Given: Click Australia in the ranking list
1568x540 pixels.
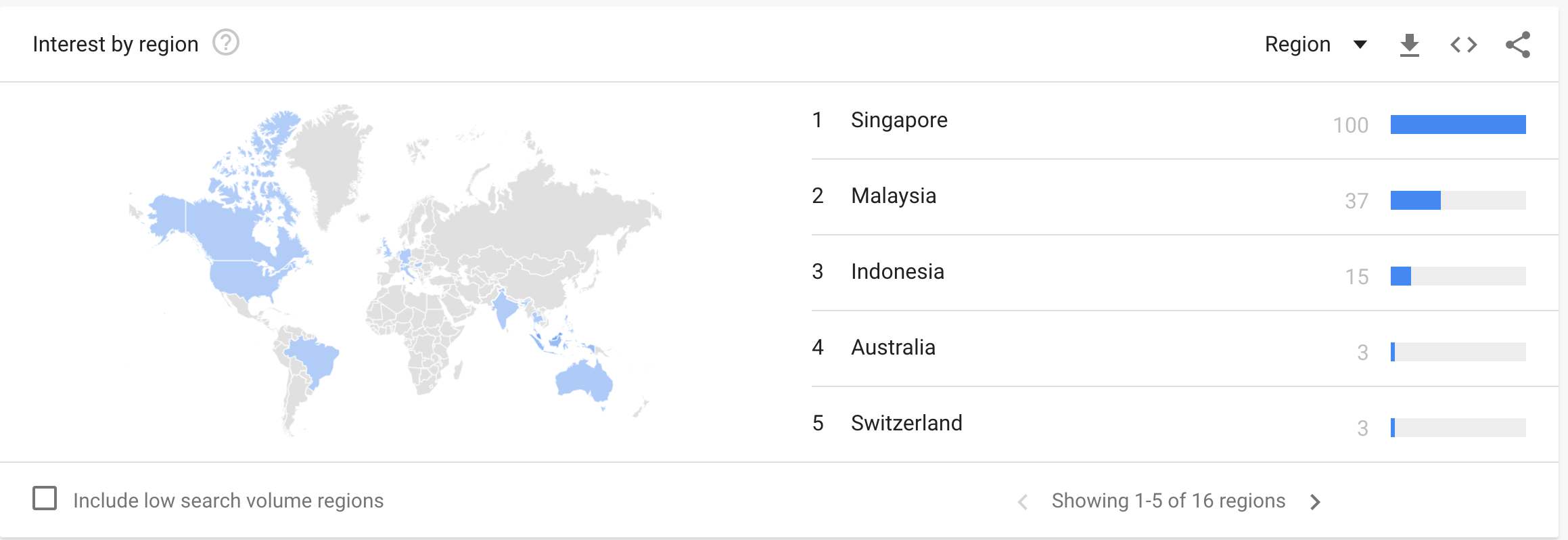Looking at the screenshot, I should [893, 348].
